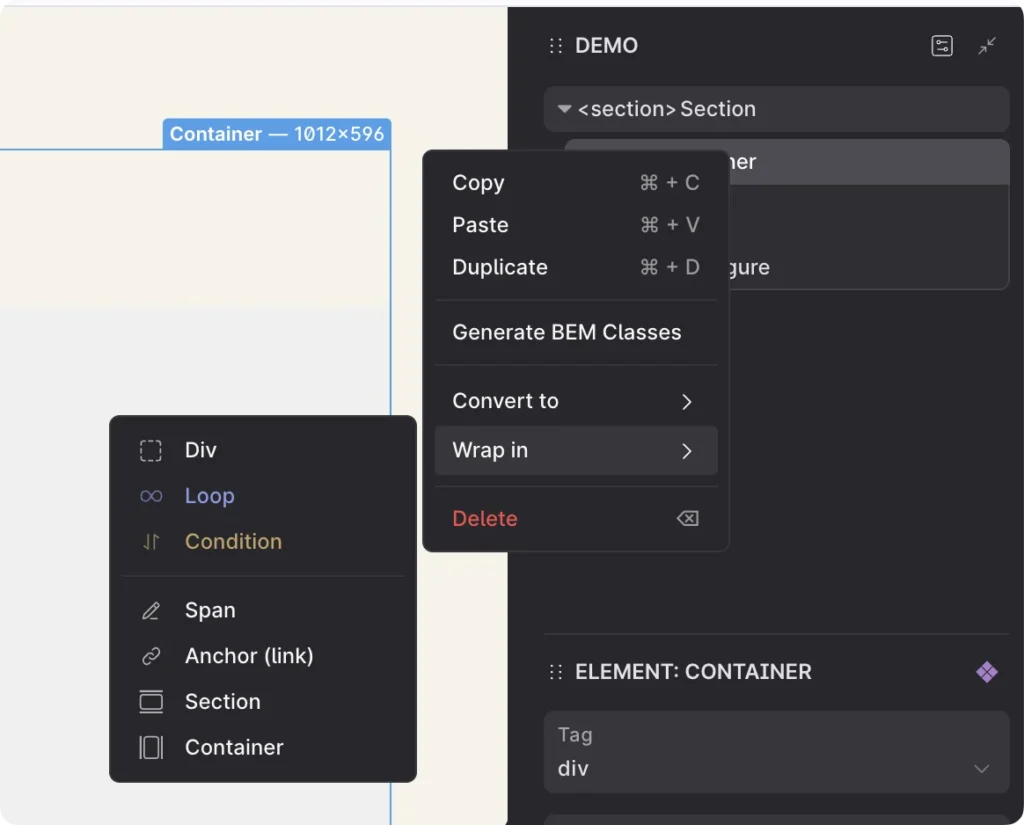Click the Loop infinity icon
1024x825 pixels.
[x=151, y=496]
